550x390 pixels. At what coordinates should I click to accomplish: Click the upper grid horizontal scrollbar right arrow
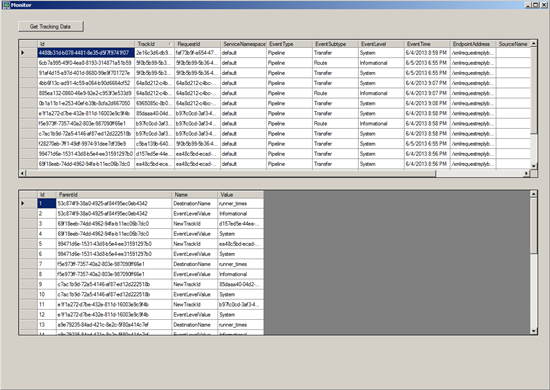526,173
